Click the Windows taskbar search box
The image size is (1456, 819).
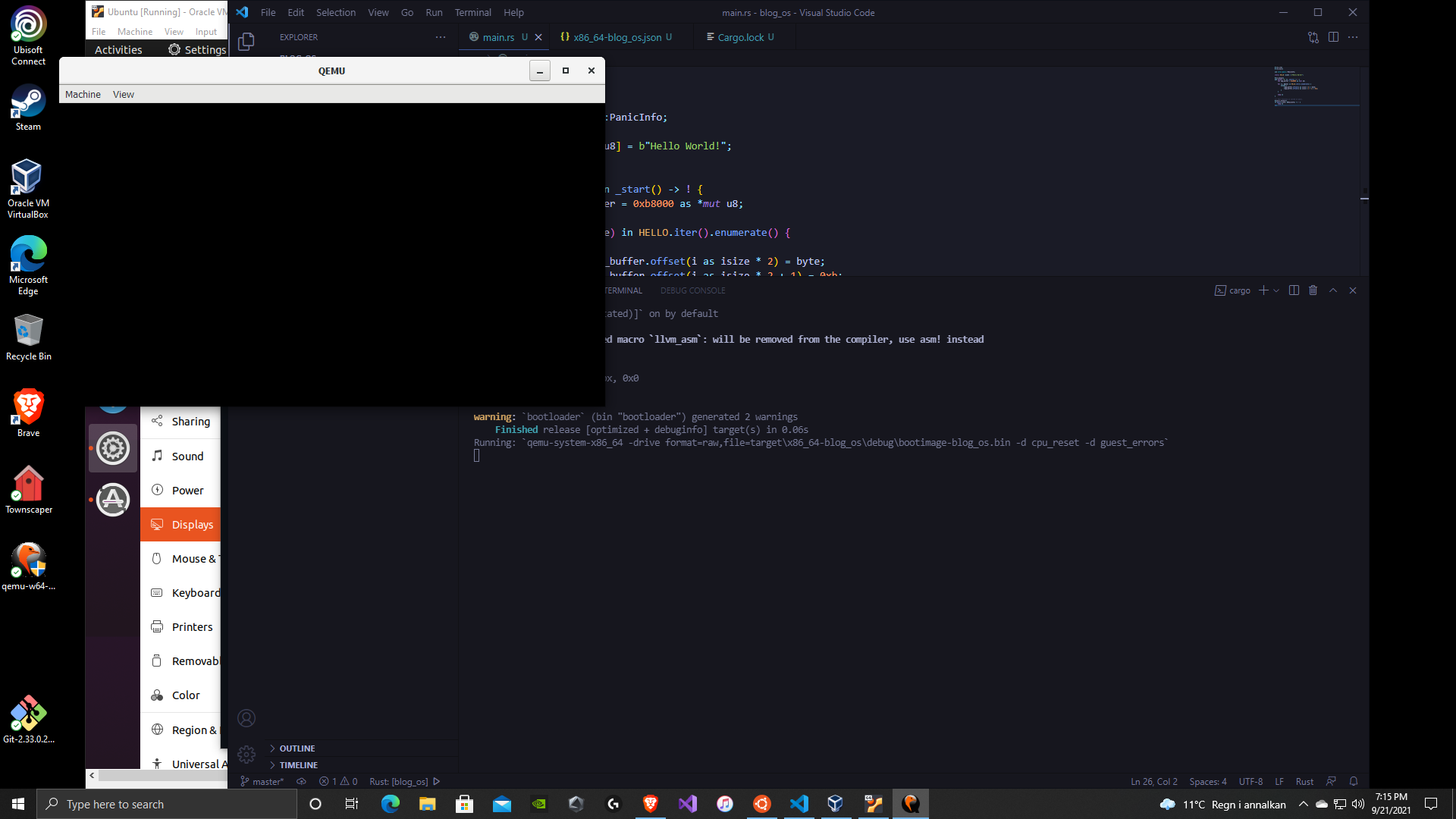coord(167,805)
